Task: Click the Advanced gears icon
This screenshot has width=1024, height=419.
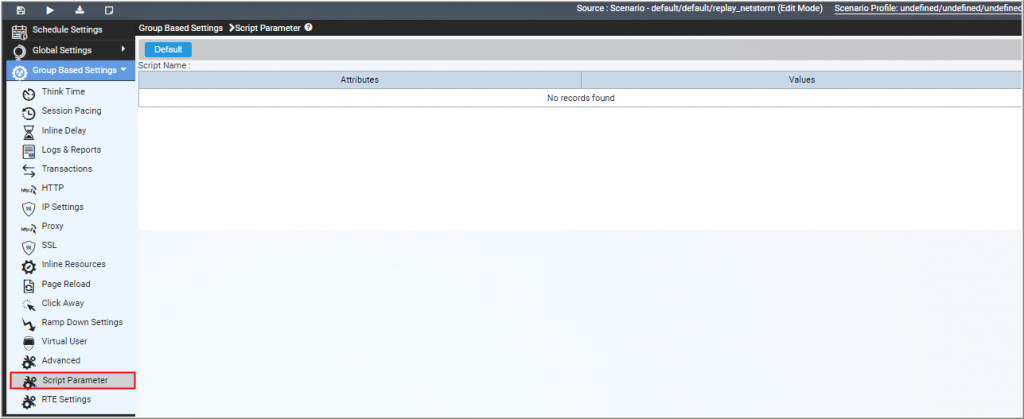Action: 28,362
